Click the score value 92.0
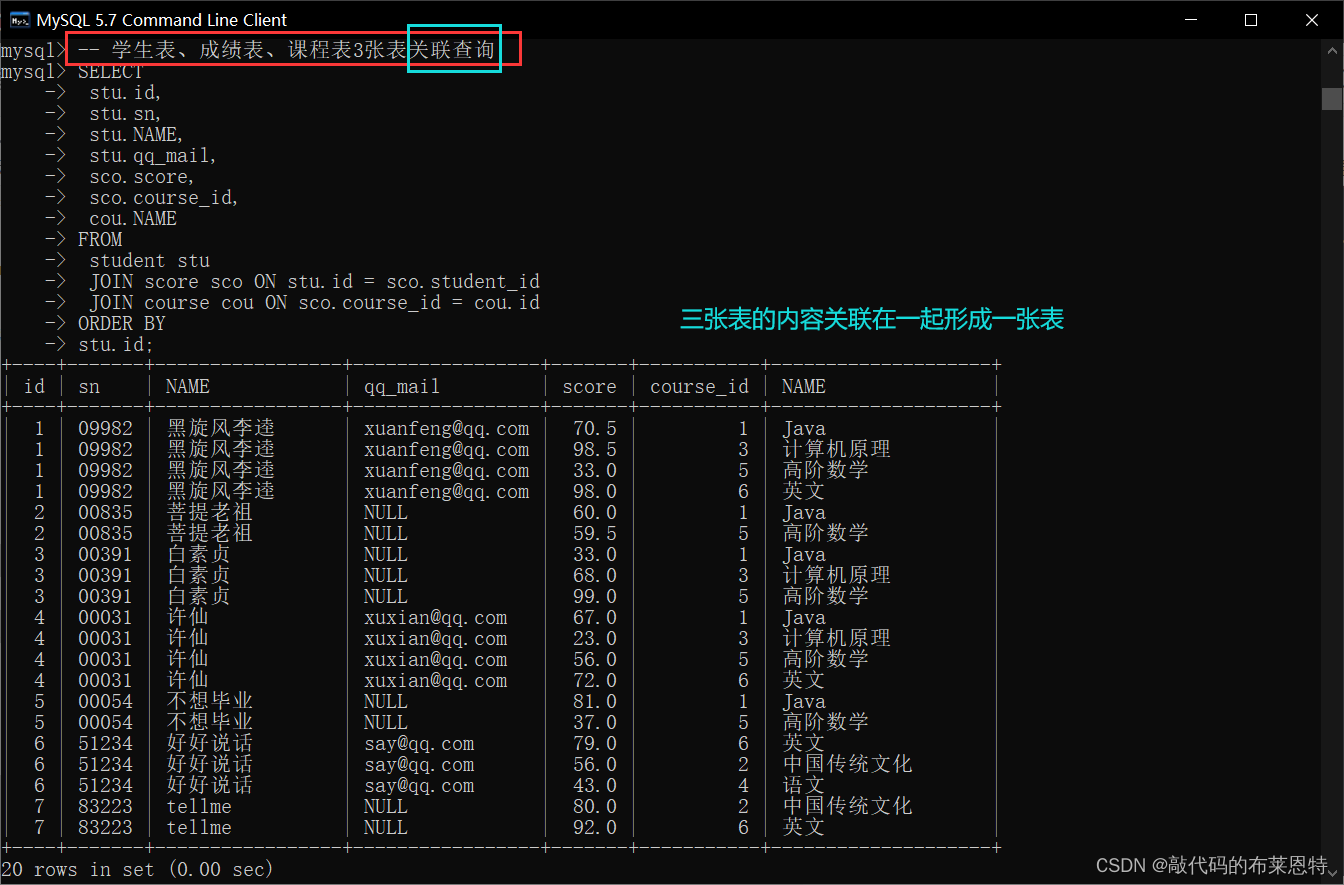The image size is (1344, 885). click(x=595, y=828)
